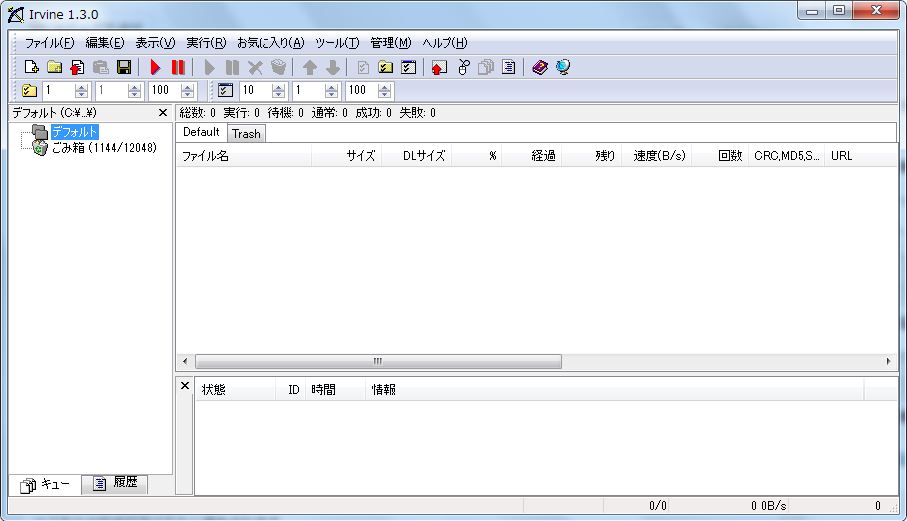Screen dimensions: 907x521
Task: Sort by DLサイズ column header
Action: [416, 156]
